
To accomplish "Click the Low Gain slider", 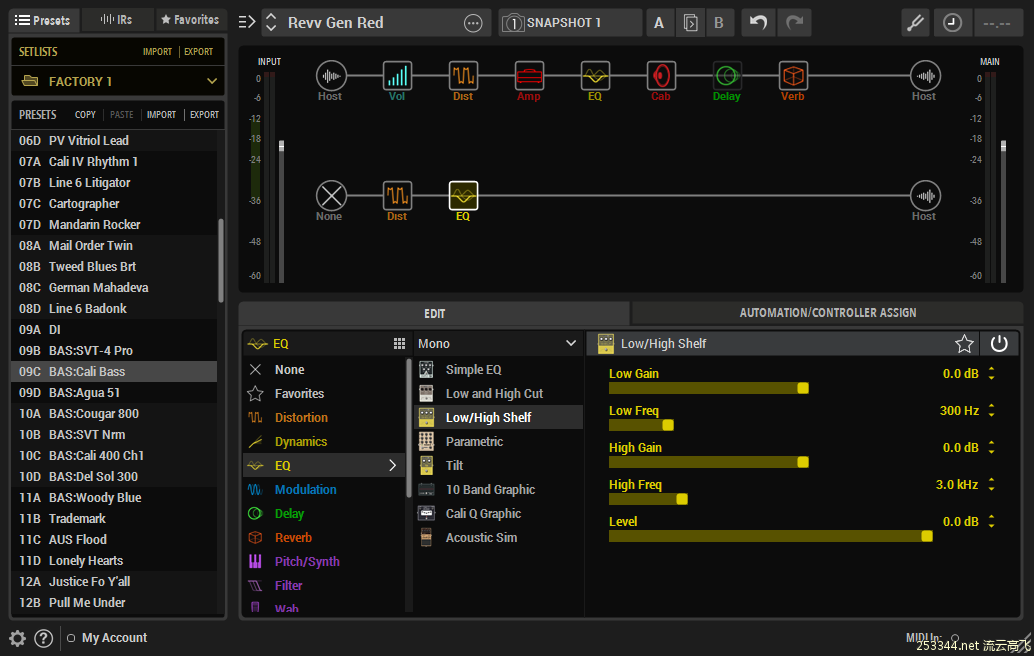I will (x=709, y=388).
